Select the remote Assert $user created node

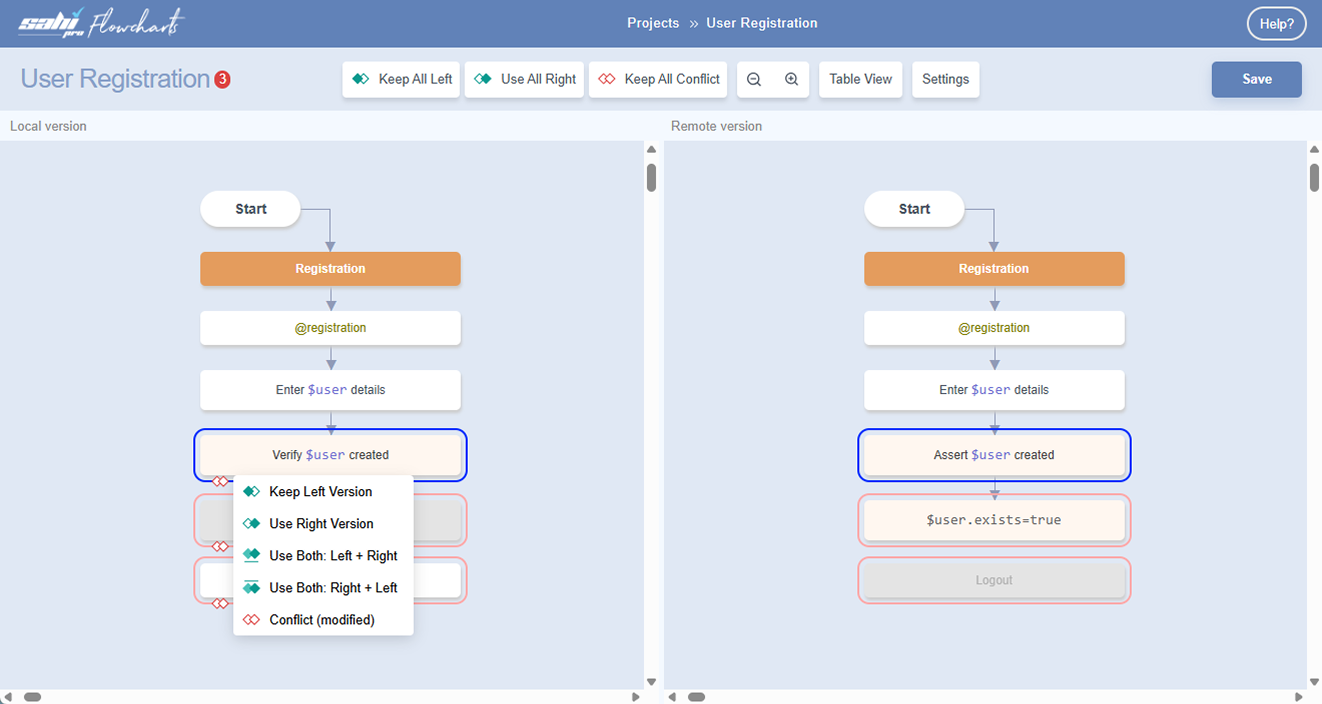pyautogui.click(x=993, y=455)
